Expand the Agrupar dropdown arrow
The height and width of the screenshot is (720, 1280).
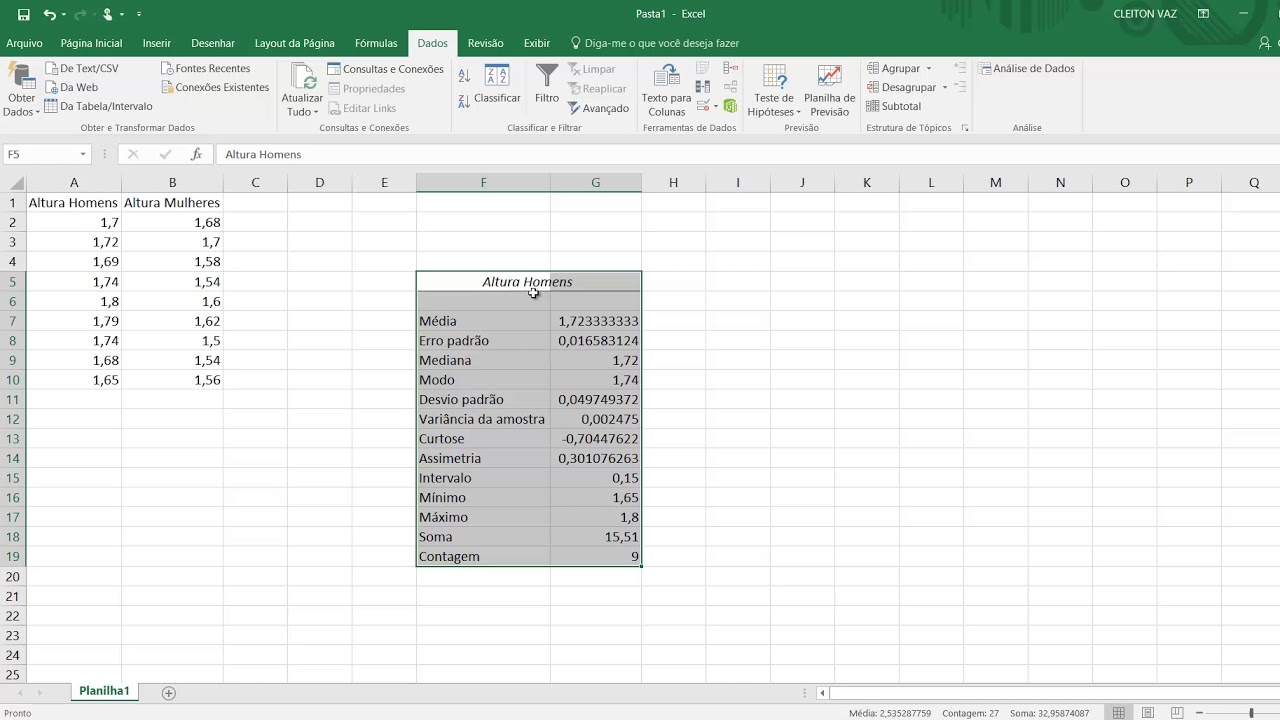pos(928,69)
